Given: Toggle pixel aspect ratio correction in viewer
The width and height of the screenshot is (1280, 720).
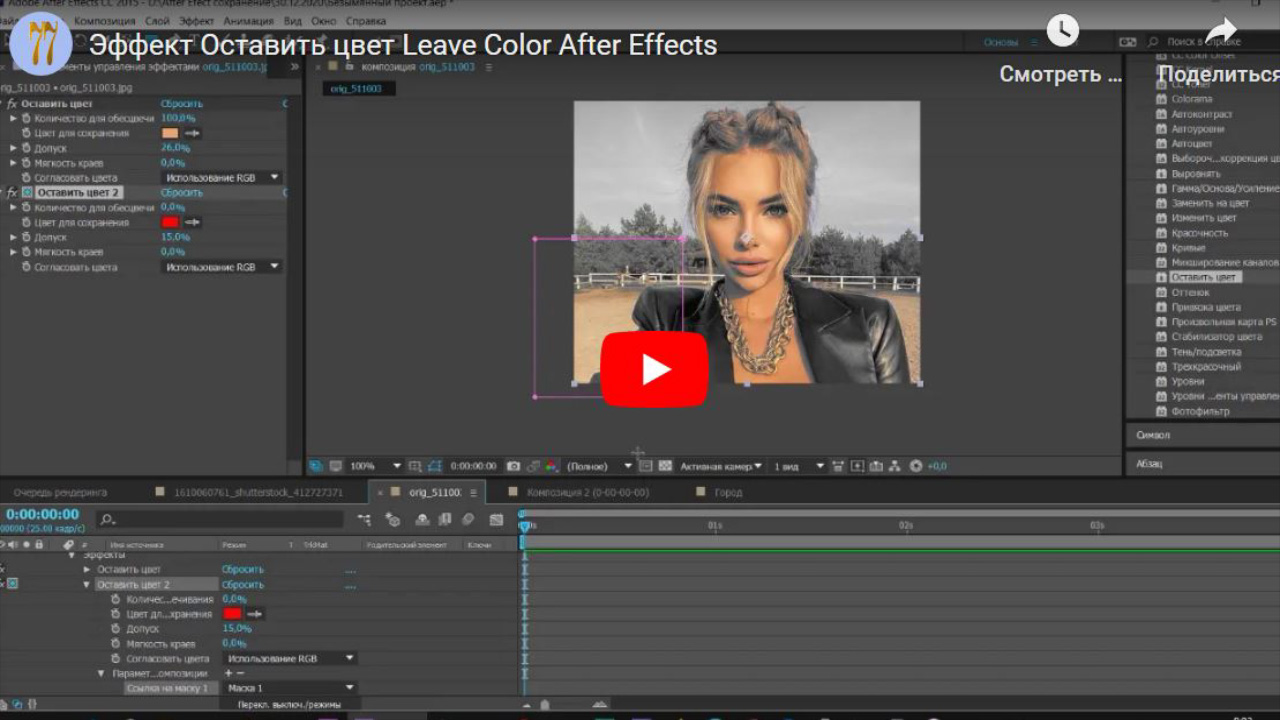Looking at the screenshot, I should pos(838,466).
